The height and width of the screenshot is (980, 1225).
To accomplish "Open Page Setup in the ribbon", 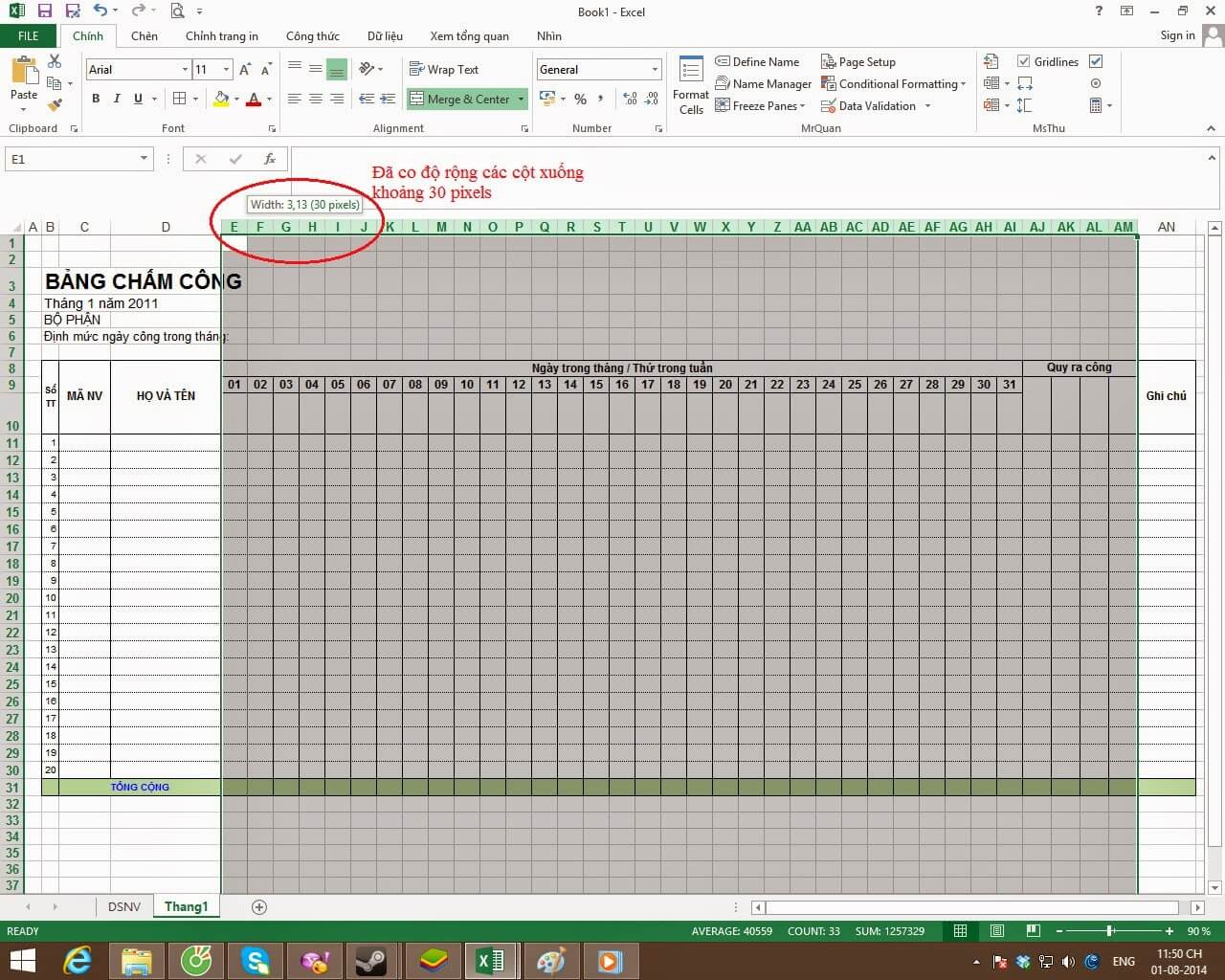I will (x=858, y=61).
